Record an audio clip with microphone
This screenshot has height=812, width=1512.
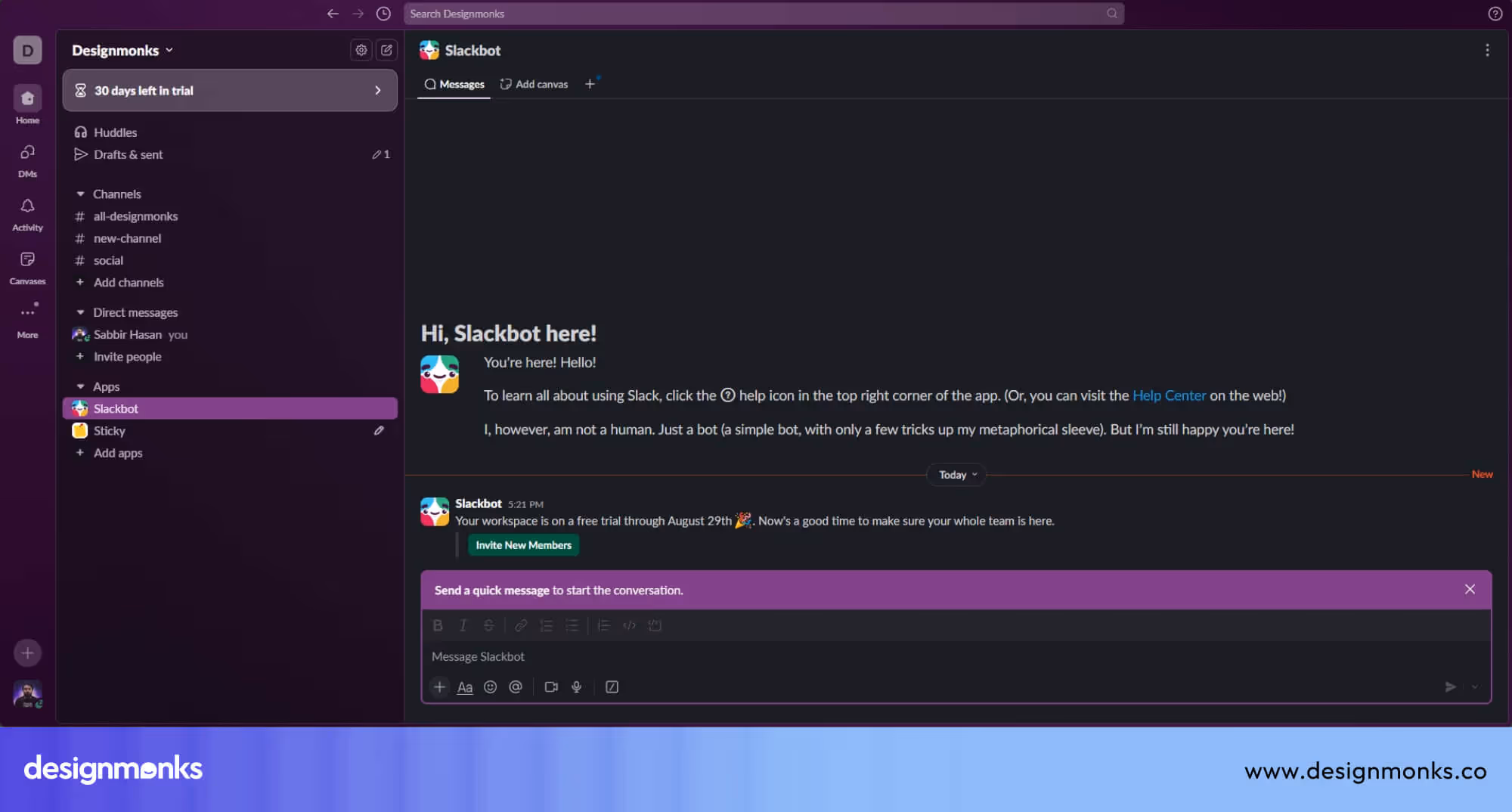576,686
